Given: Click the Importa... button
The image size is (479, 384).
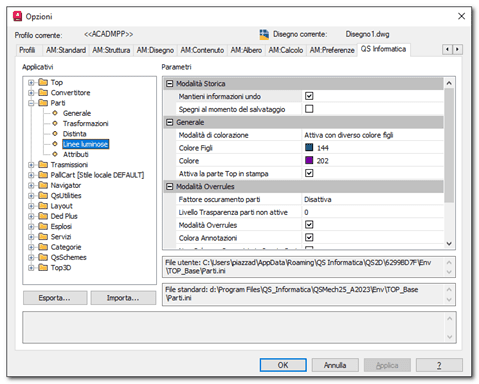Looking at the screenshot, I should 123,298.
